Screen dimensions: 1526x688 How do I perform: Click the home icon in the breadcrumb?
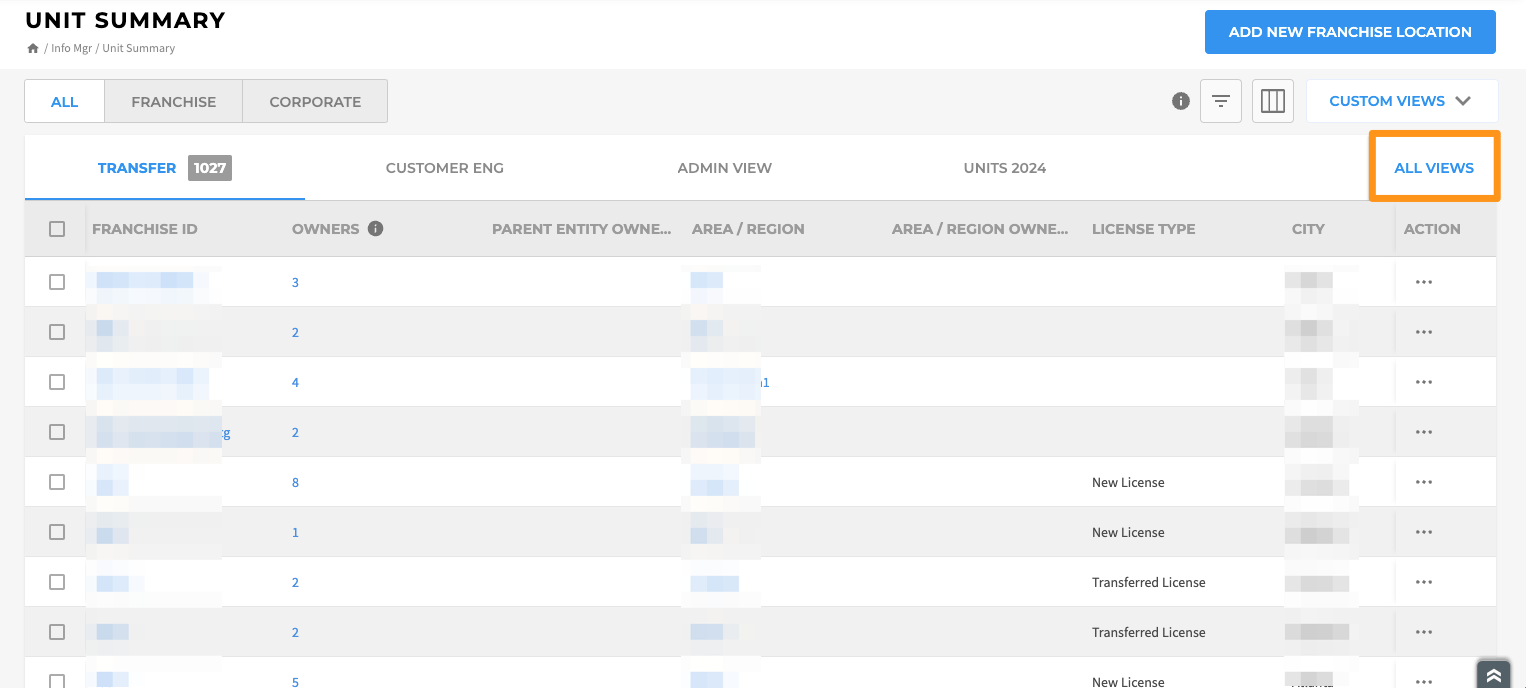[x=33, y=47]
